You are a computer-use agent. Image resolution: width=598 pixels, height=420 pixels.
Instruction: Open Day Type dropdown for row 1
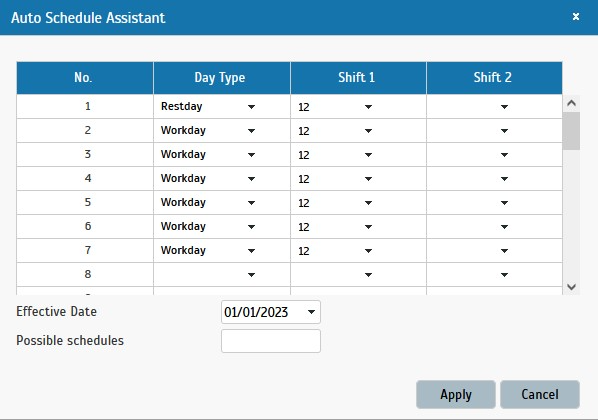pyautogui.click(x=251, y=107)
